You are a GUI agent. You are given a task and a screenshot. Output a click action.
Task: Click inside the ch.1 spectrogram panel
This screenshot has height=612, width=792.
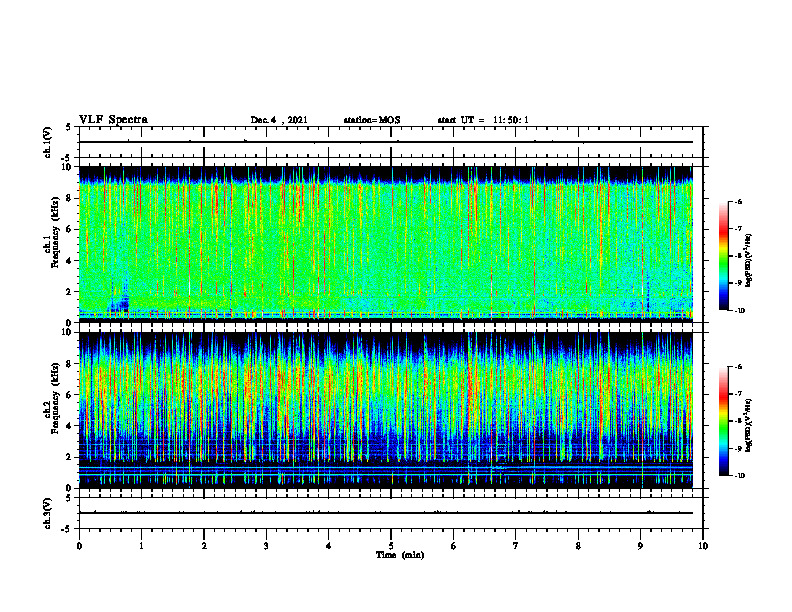(386, 244)
